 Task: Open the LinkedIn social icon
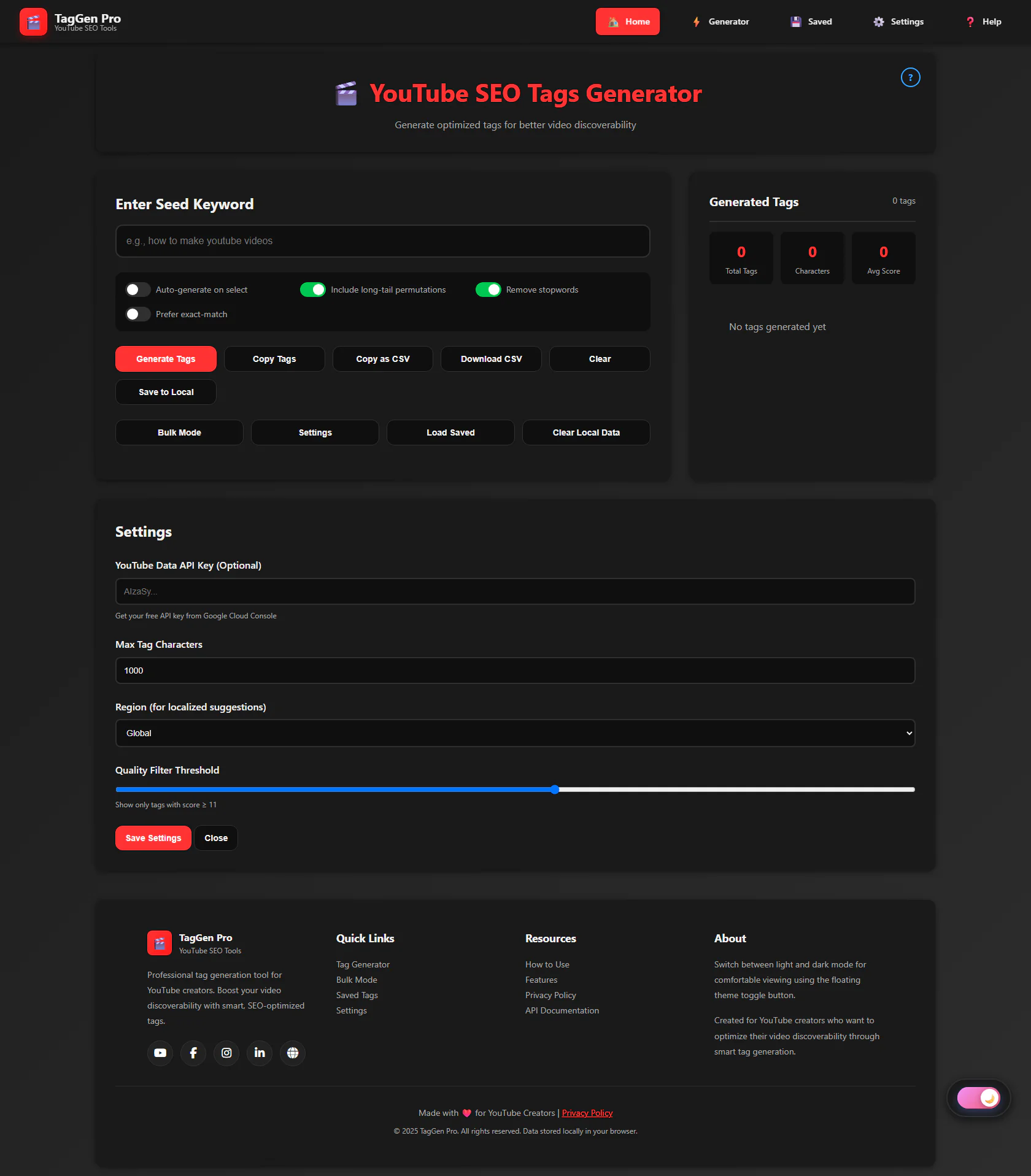[260, 1053]
